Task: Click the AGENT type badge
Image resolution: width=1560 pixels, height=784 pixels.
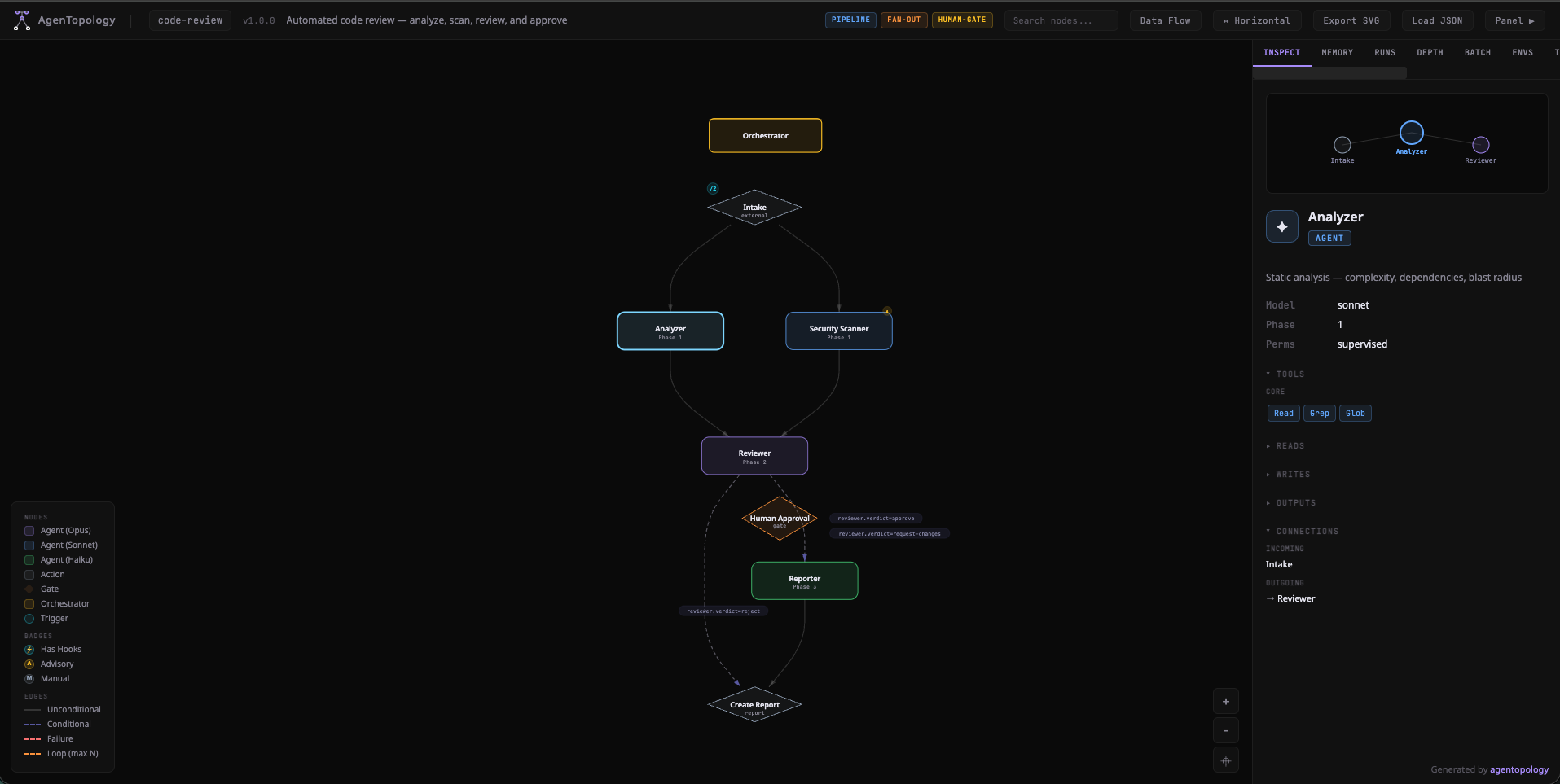Action: click(1329, 239)
